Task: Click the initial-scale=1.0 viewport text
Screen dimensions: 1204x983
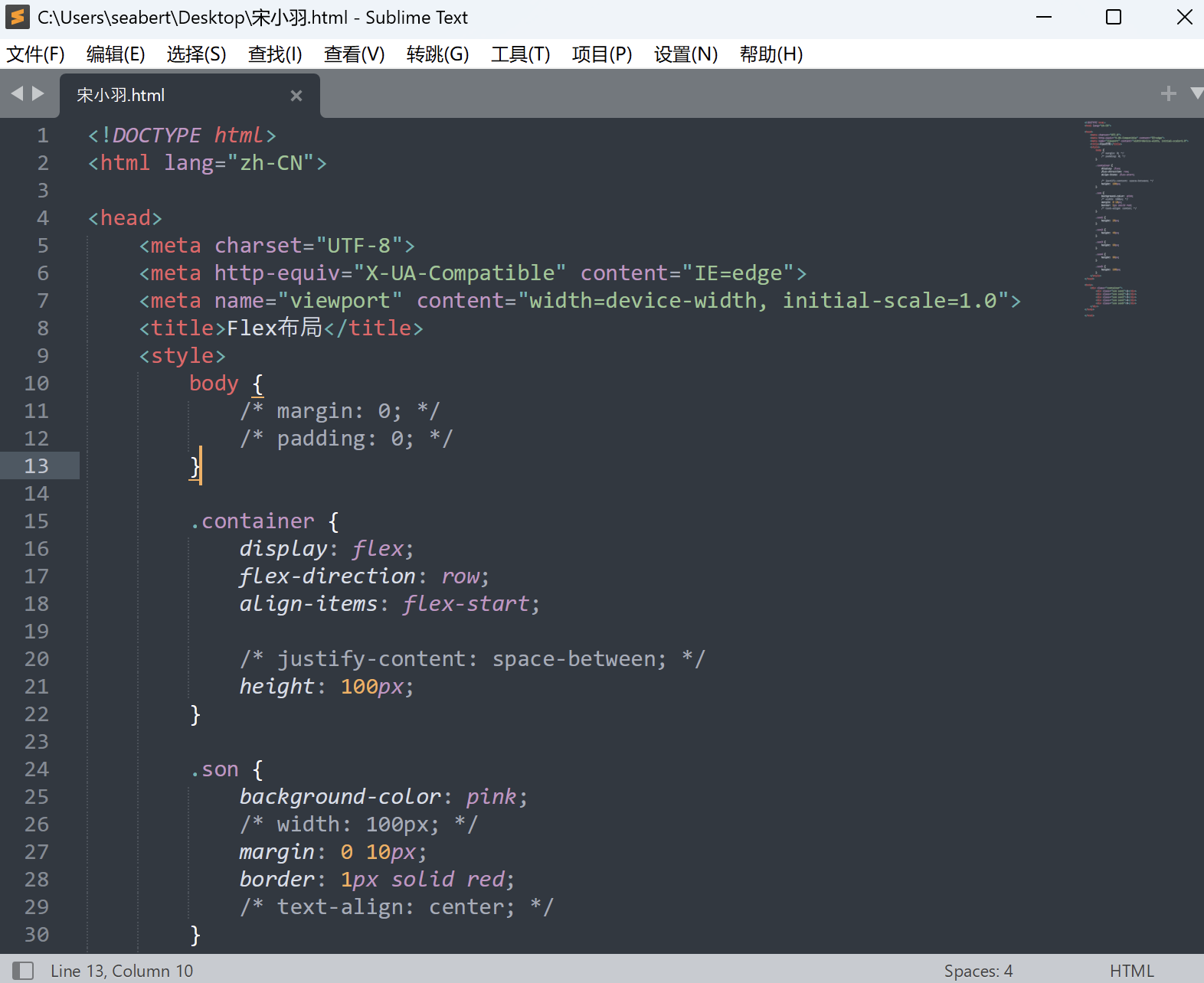Action: [889, 301]
